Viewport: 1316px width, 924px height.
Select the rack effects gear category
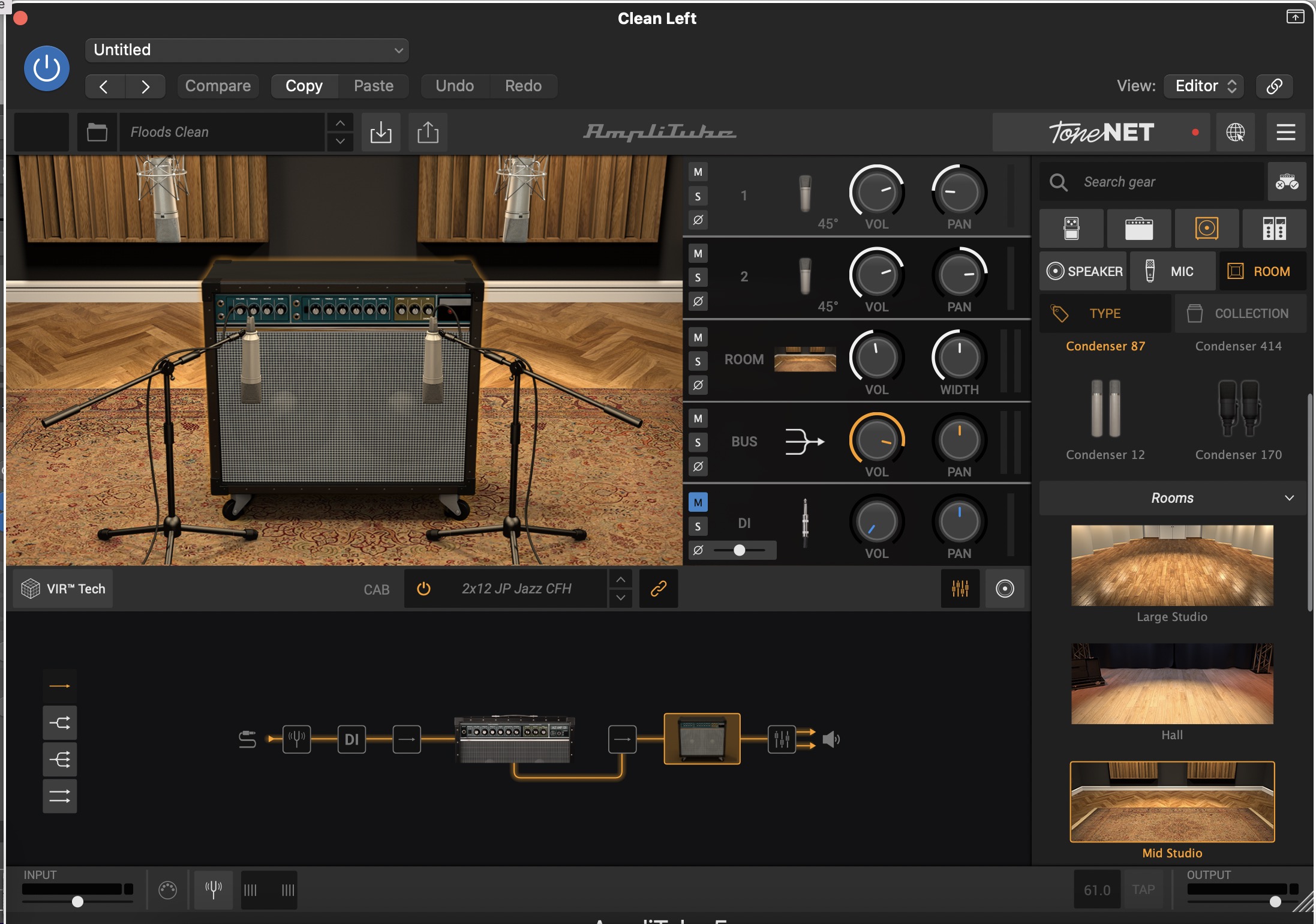point(1274,229)
